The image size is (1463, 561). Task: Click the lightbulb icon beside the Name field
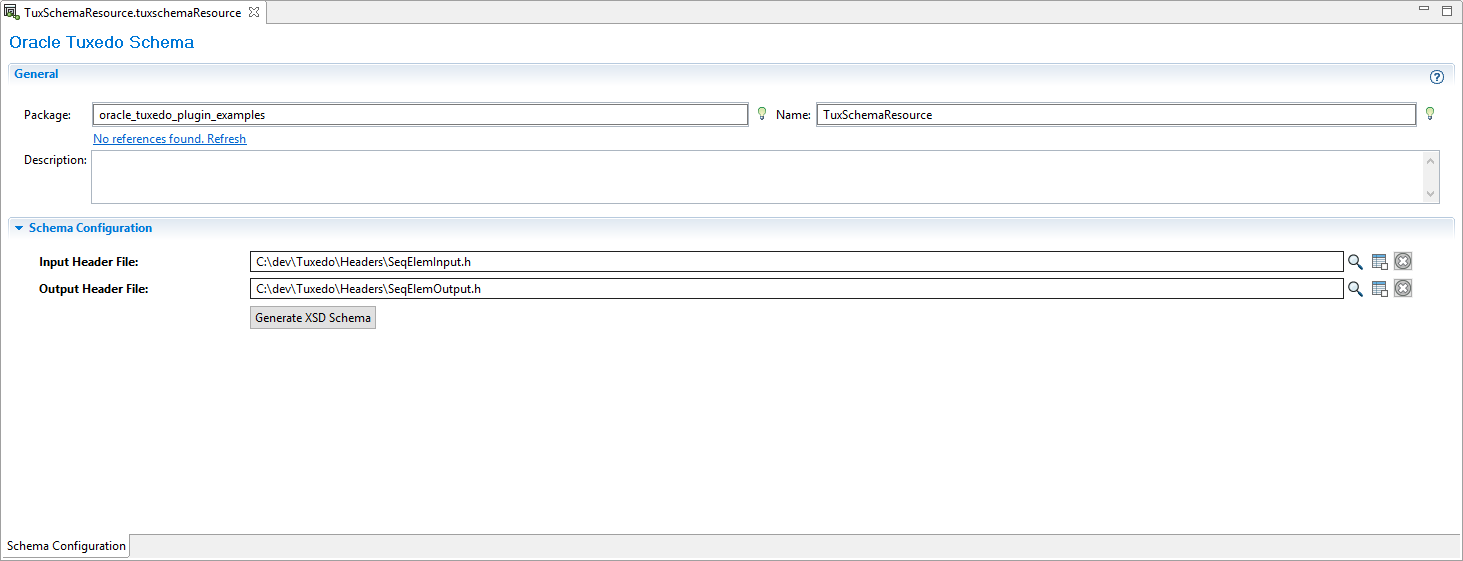(x=1430, y=113)
